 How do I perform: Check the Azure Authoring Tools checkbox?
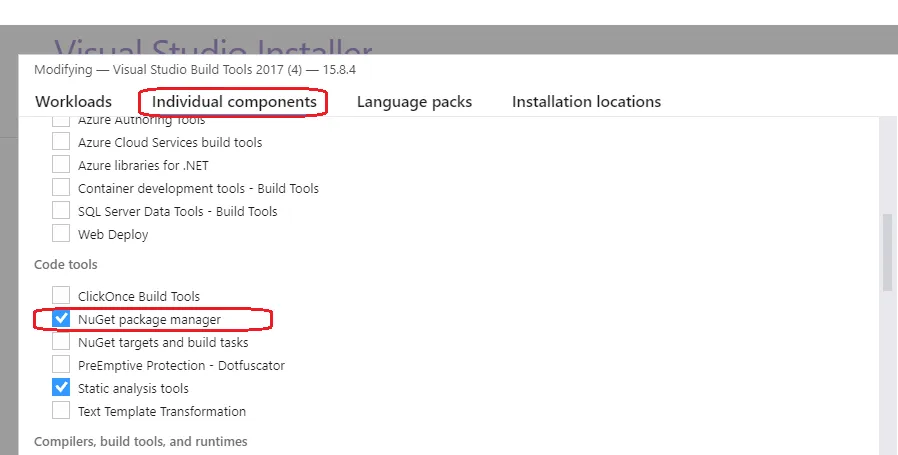[x=61, y=121]
